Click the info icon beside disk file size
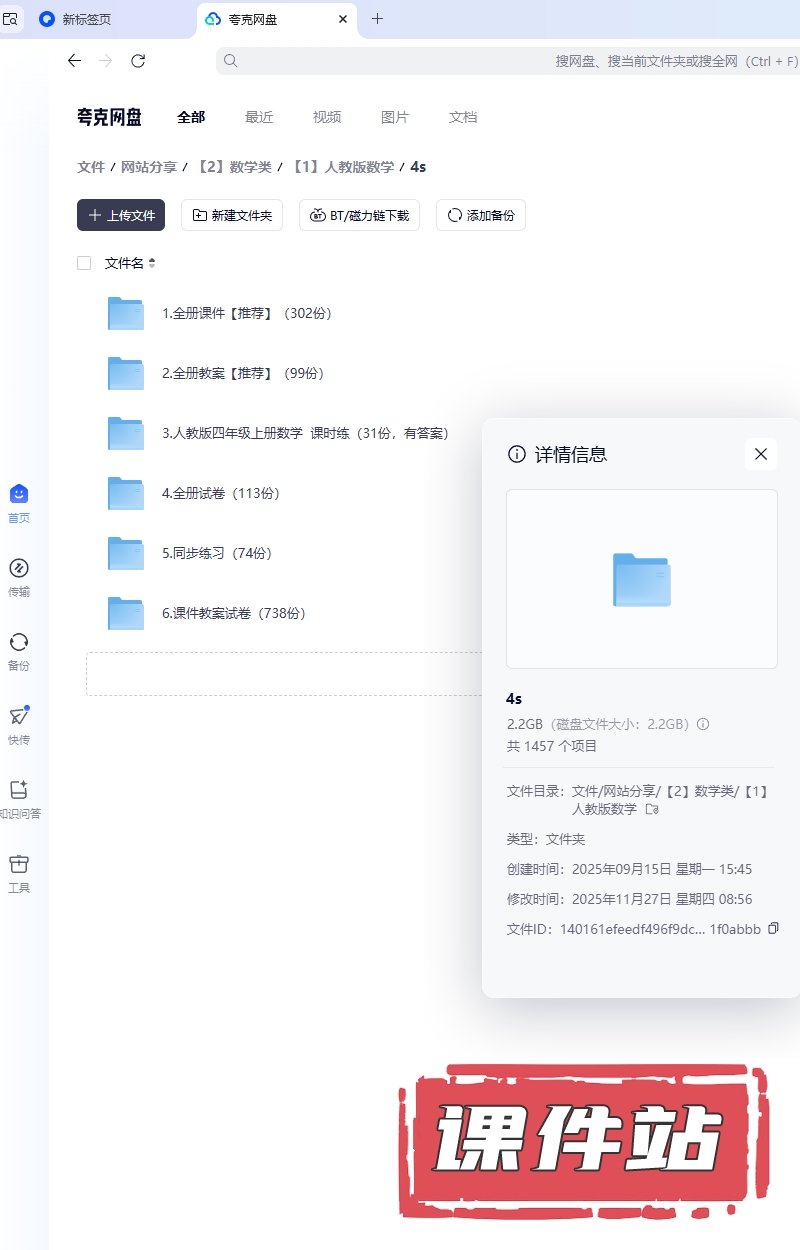Viewport: 800px width, 1250px height. [x=703, y=724]
